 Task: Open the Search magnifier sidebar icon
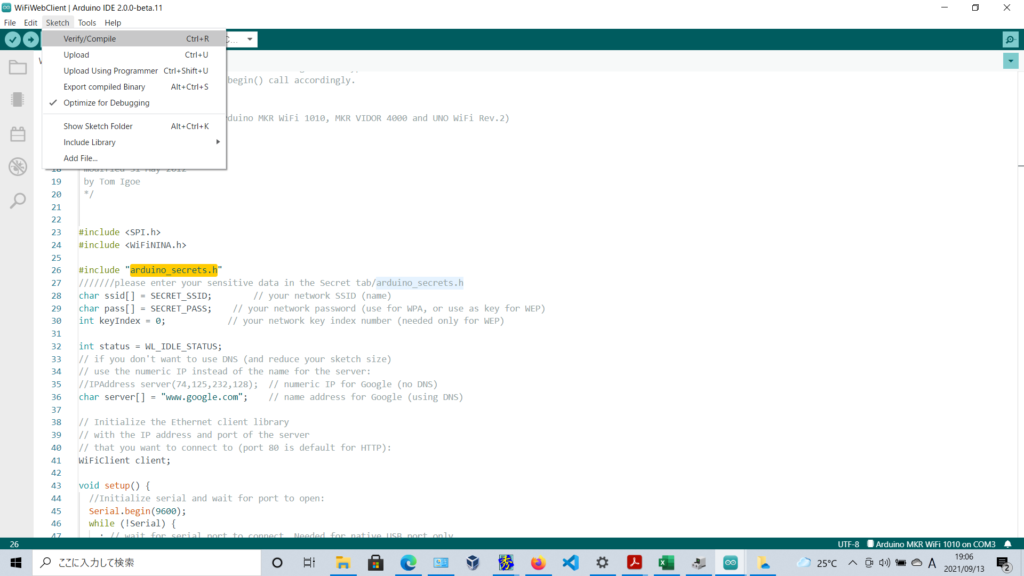18,200
